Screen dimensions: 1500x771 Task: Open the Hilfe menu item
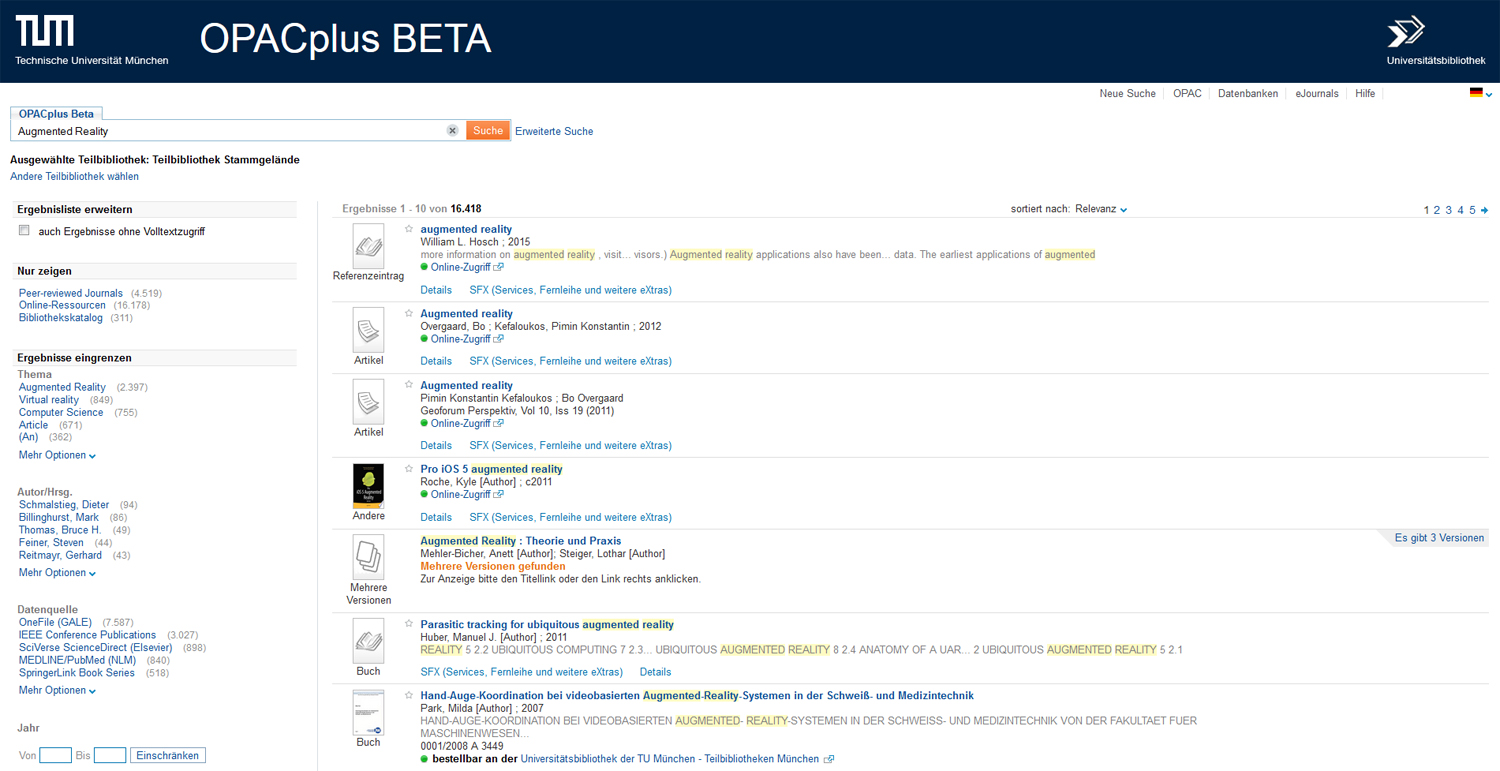[1365, 93]
